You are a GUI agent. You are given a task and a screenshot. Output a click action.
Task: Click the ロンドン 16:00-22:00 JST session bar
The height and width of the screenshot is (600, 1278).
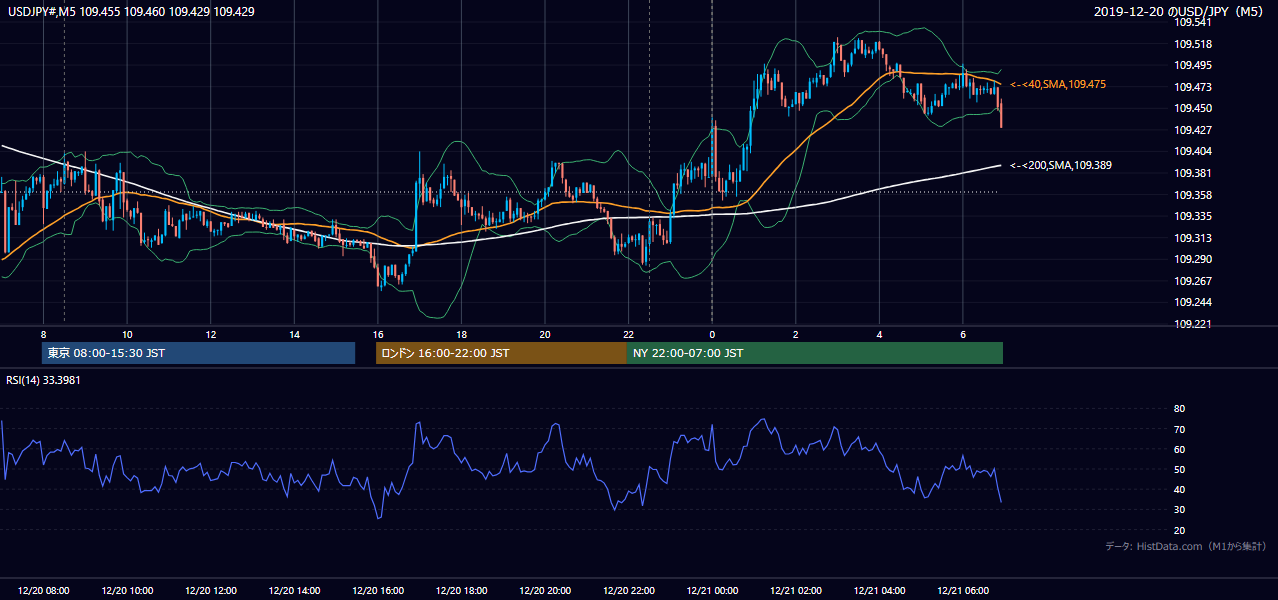(501, 353)
